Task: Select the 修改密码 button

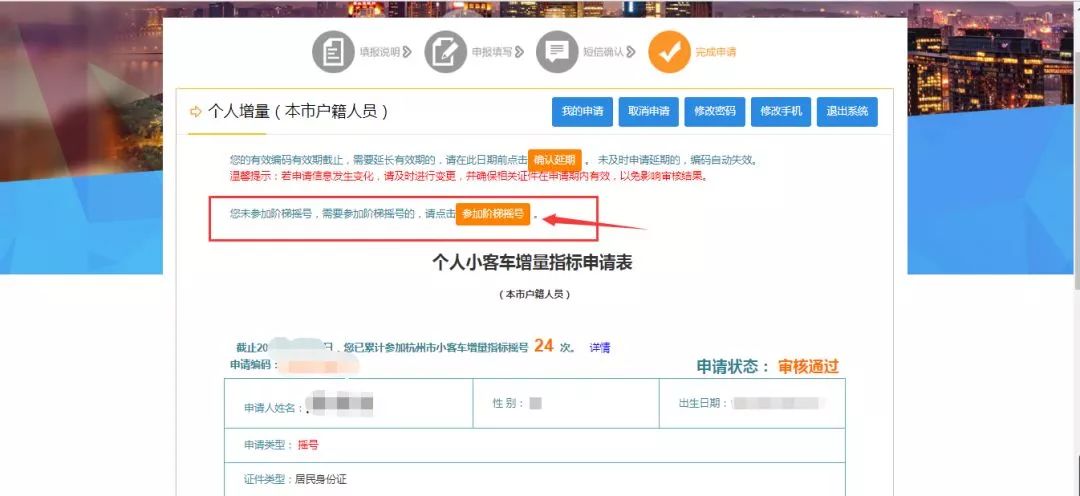Action: (715, 111)
